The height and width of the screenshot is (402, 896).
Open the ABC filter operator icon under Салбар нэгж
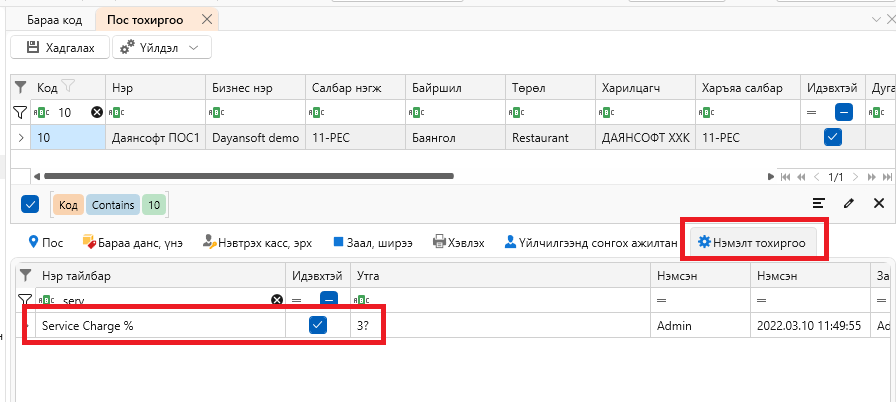316,112
